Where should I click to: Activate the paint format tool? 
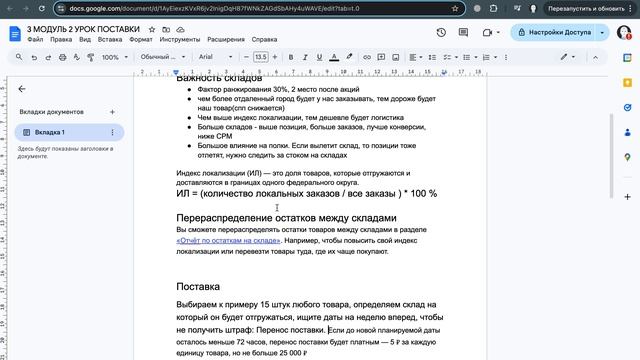click(x=91, y=58)
